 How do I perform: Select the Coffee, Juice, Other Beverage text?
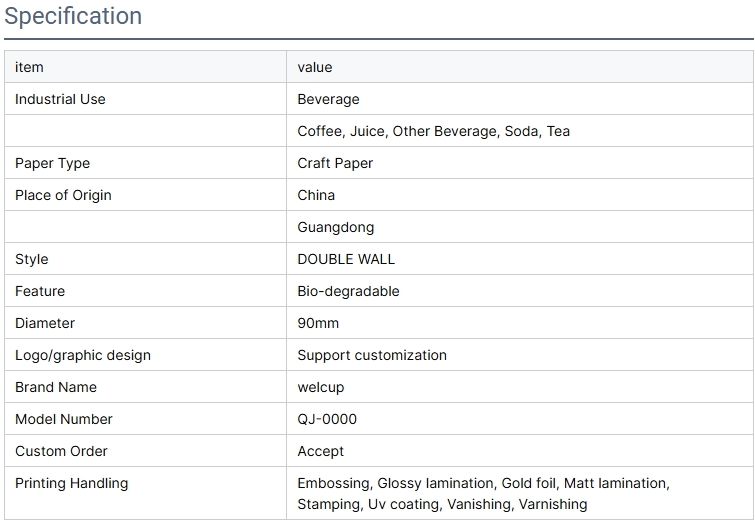click(x=397, y=131)
